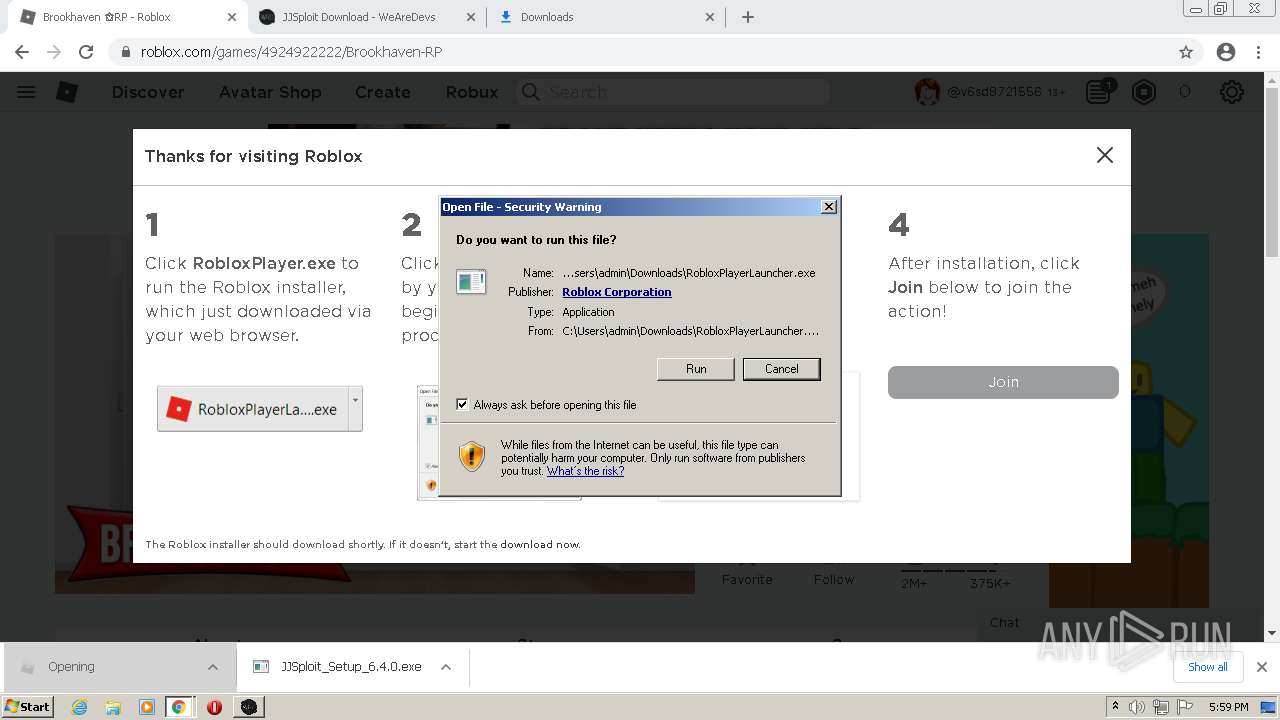Screen dimensions: 1280x720
Task: Click the Chrome taskbar icon
Action: (178, 707)
